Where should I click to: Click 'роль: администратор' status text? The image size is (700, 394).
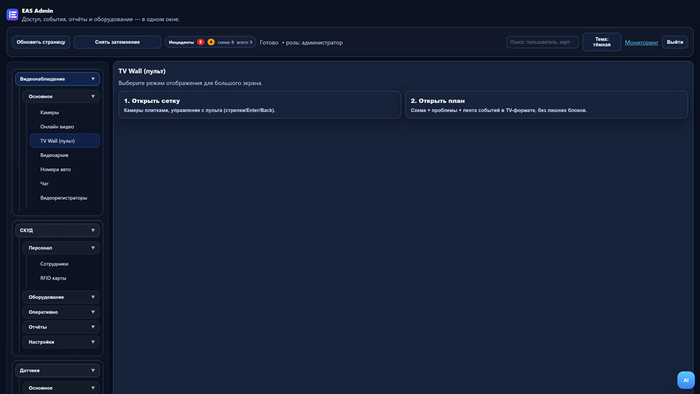tap(314, 43)
